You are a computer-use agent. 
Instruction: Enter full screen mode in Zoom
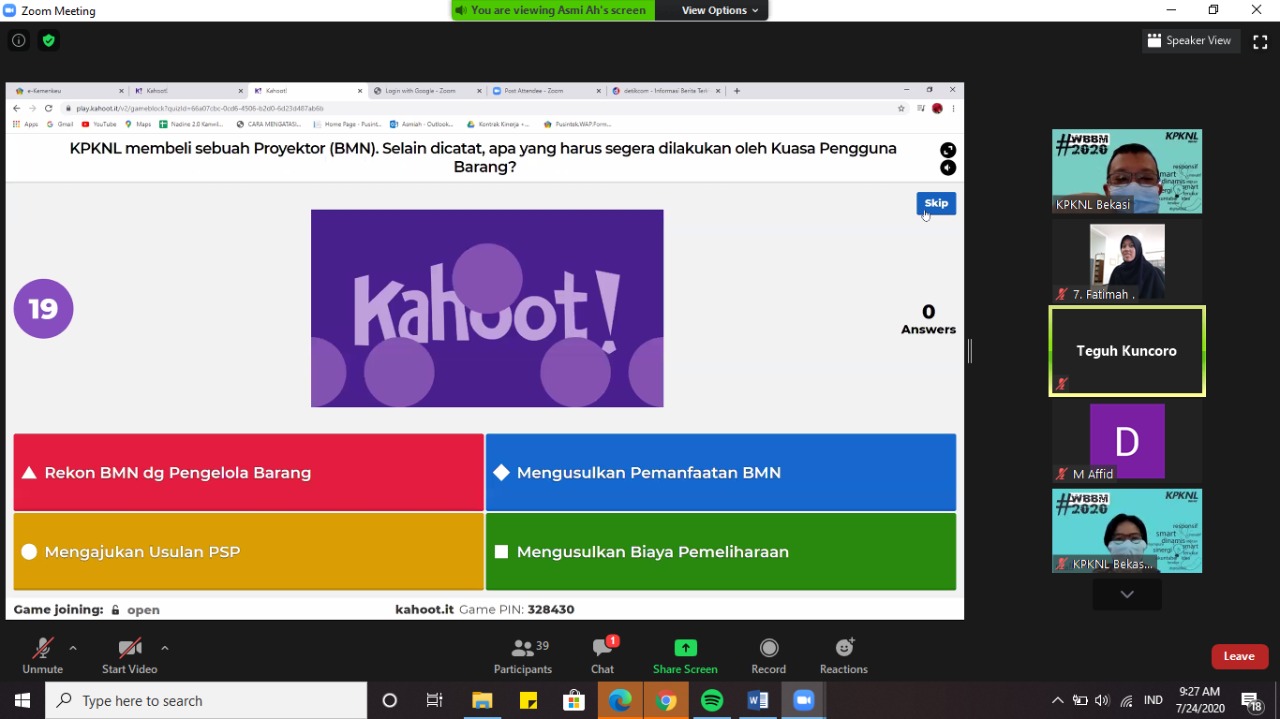pyautogui.click(x=1260, y=41)
